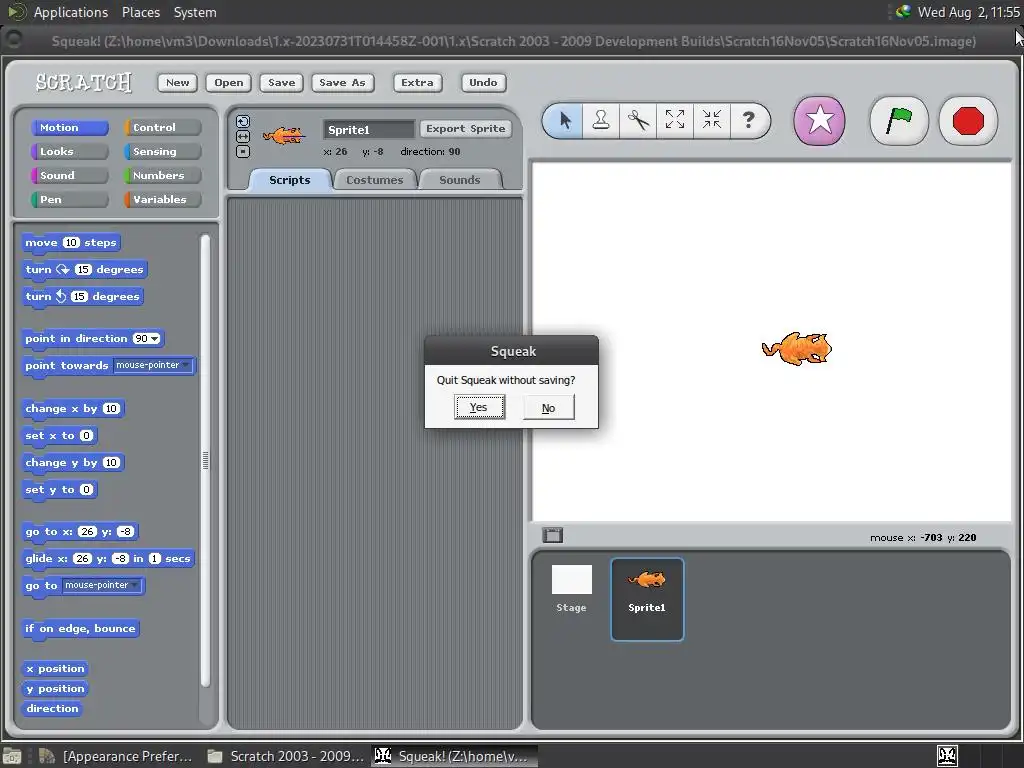
Task: Stop all scripts with red stop sign
Action: tap(968, 121)
